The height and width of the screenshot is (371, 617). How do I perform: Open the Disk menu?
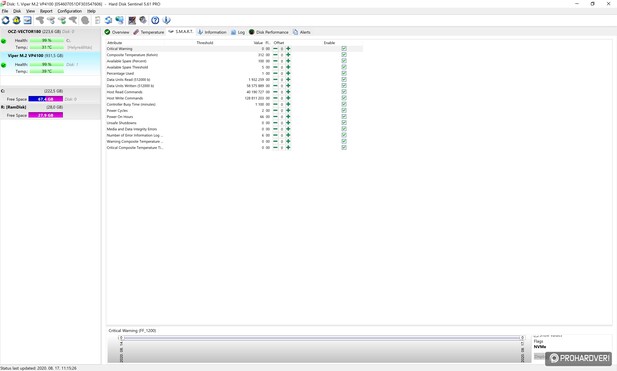(x=17, y=11)
